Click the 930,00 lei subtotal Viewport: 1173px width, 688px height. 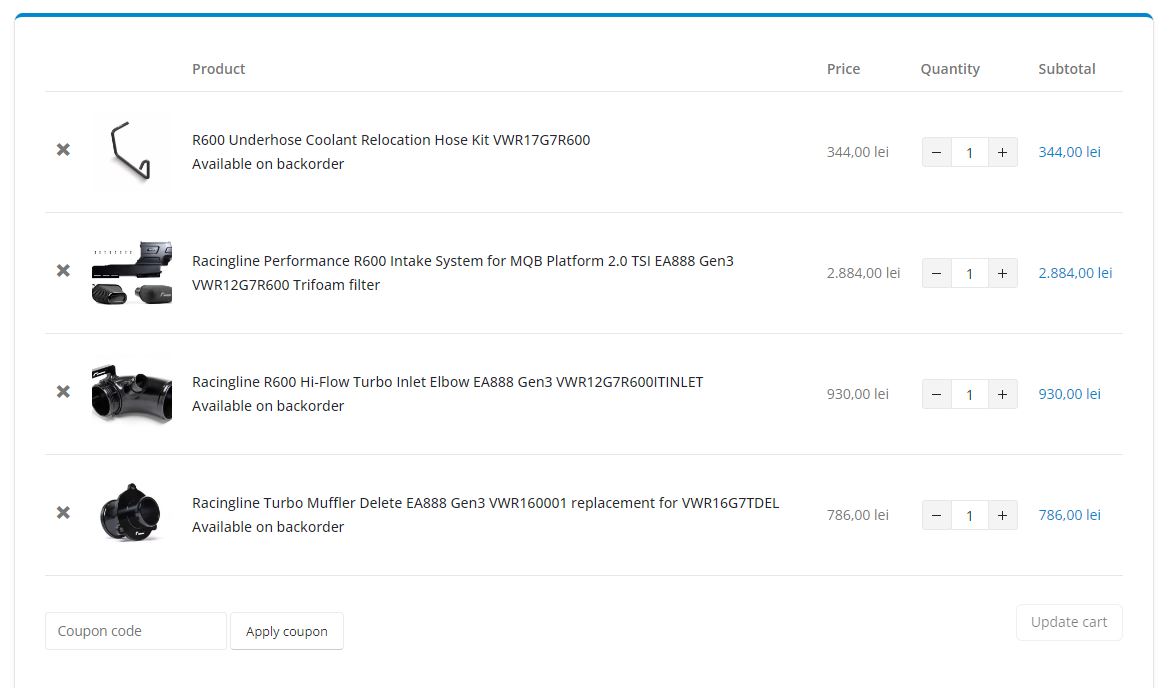point(1070,394)
